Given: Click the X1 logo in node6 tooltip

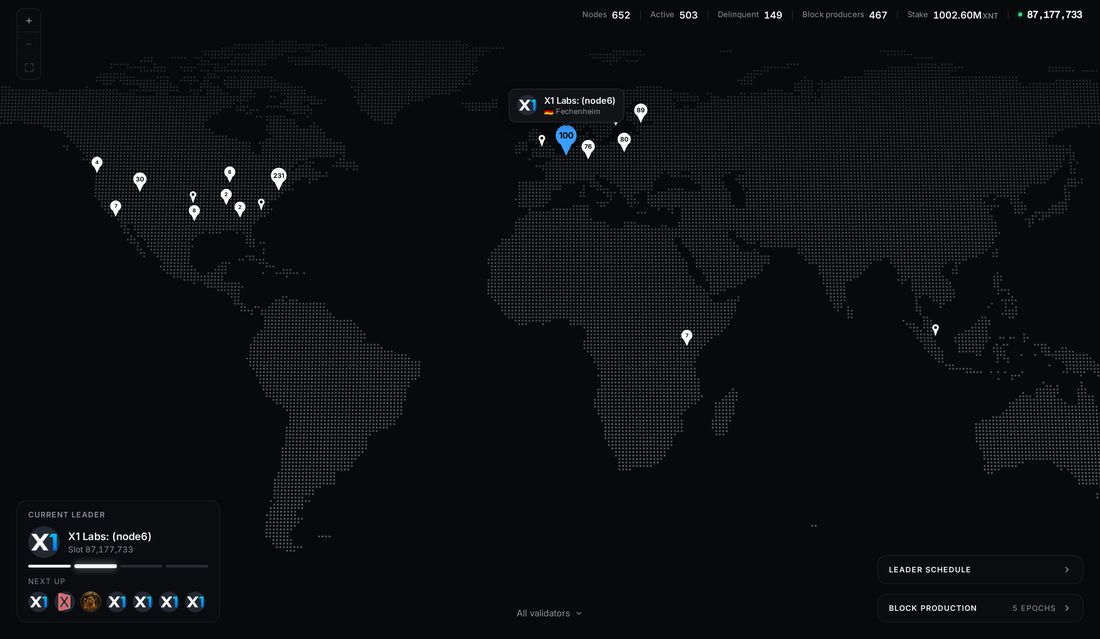Looking at the screenshot, I should [527, 105].
